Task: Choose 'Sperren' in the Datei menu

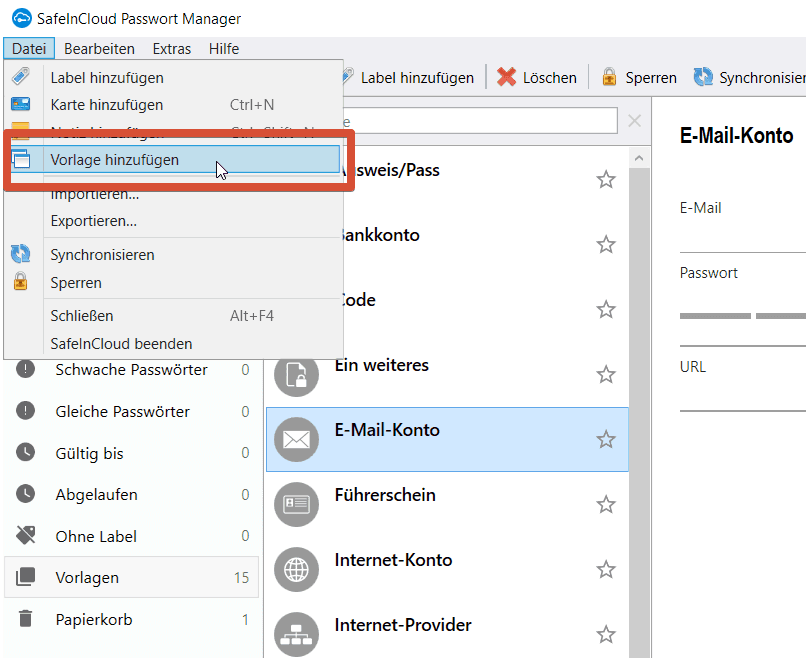Action: (x=175, y=283)
